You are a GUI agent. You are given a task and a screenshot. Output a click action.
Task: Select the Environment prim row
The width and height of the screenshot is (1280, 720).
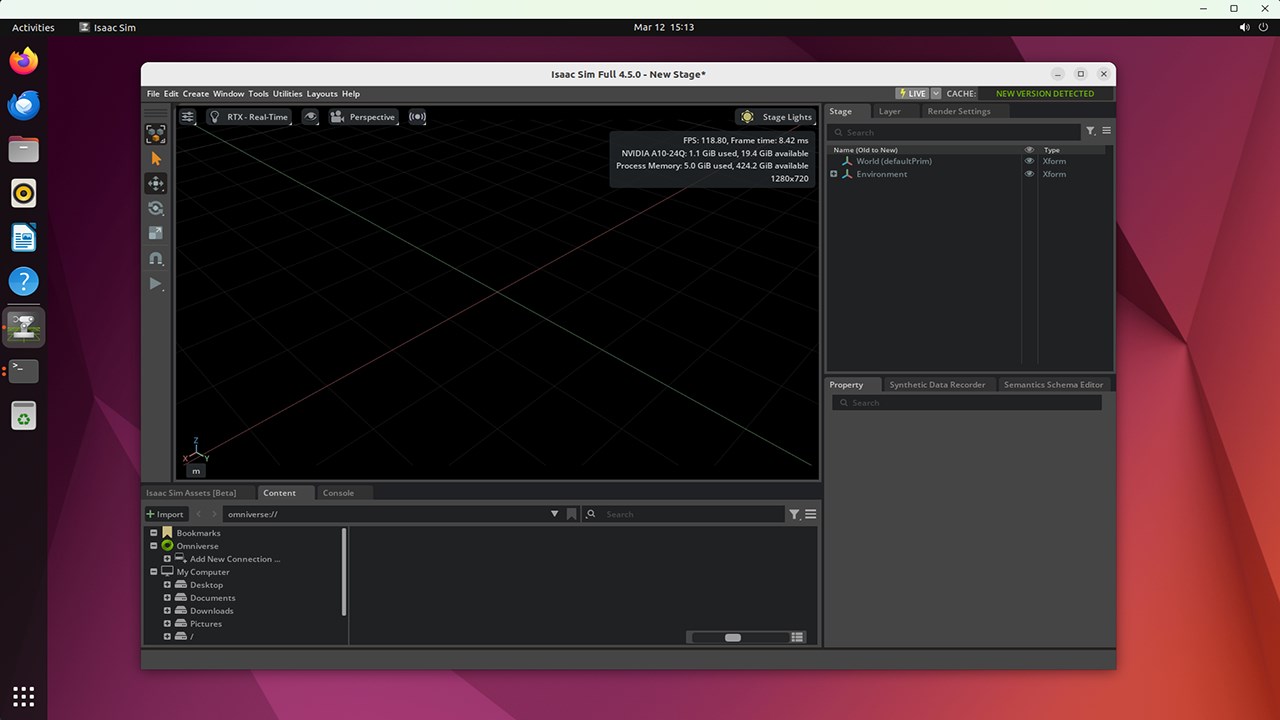968,174
